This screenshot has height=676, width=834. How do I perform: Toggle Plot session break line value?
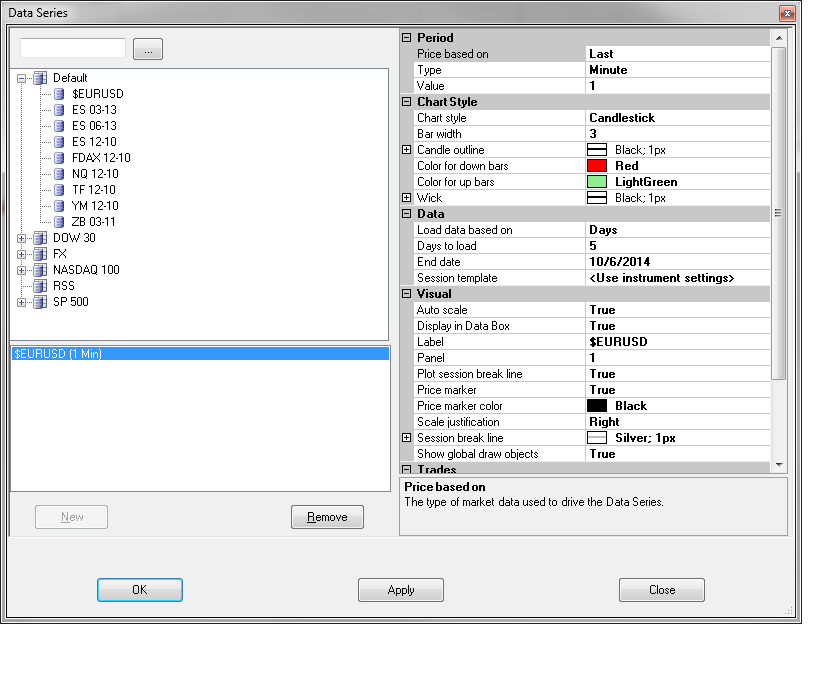[602, 374]
